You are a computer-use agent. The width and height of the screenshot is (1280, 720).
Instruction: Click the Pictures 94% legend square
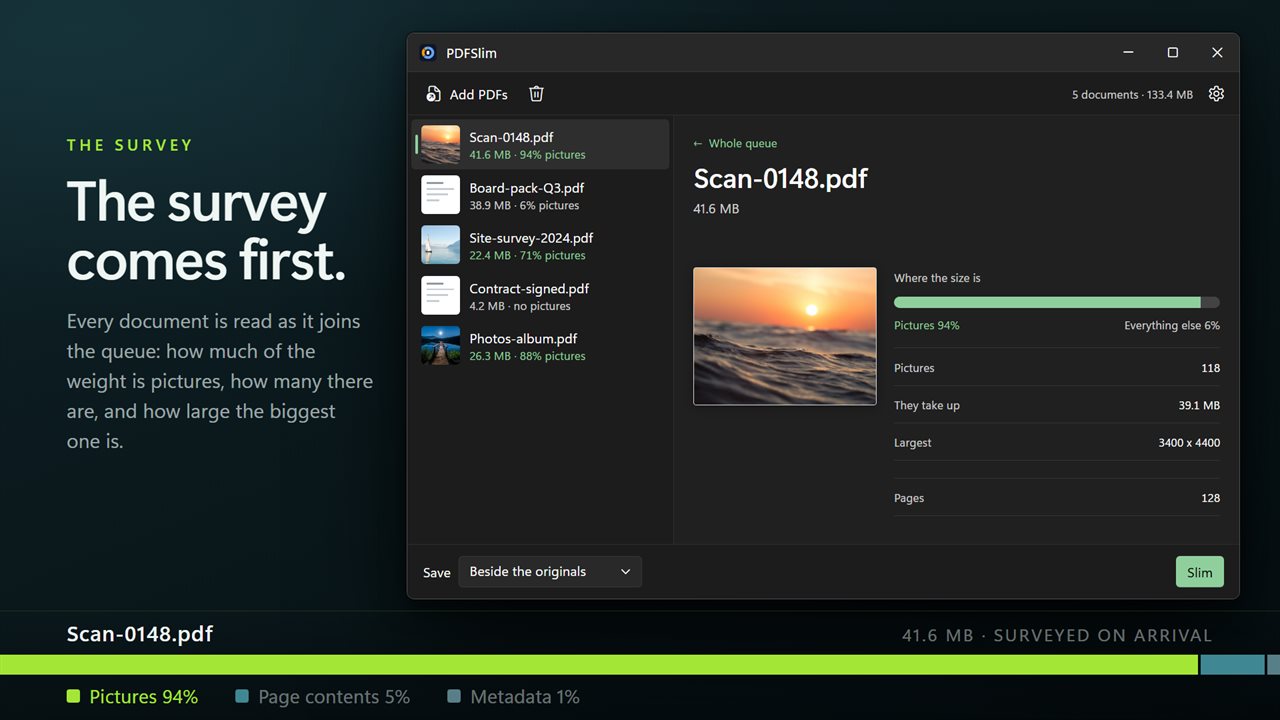coord(73,697)
